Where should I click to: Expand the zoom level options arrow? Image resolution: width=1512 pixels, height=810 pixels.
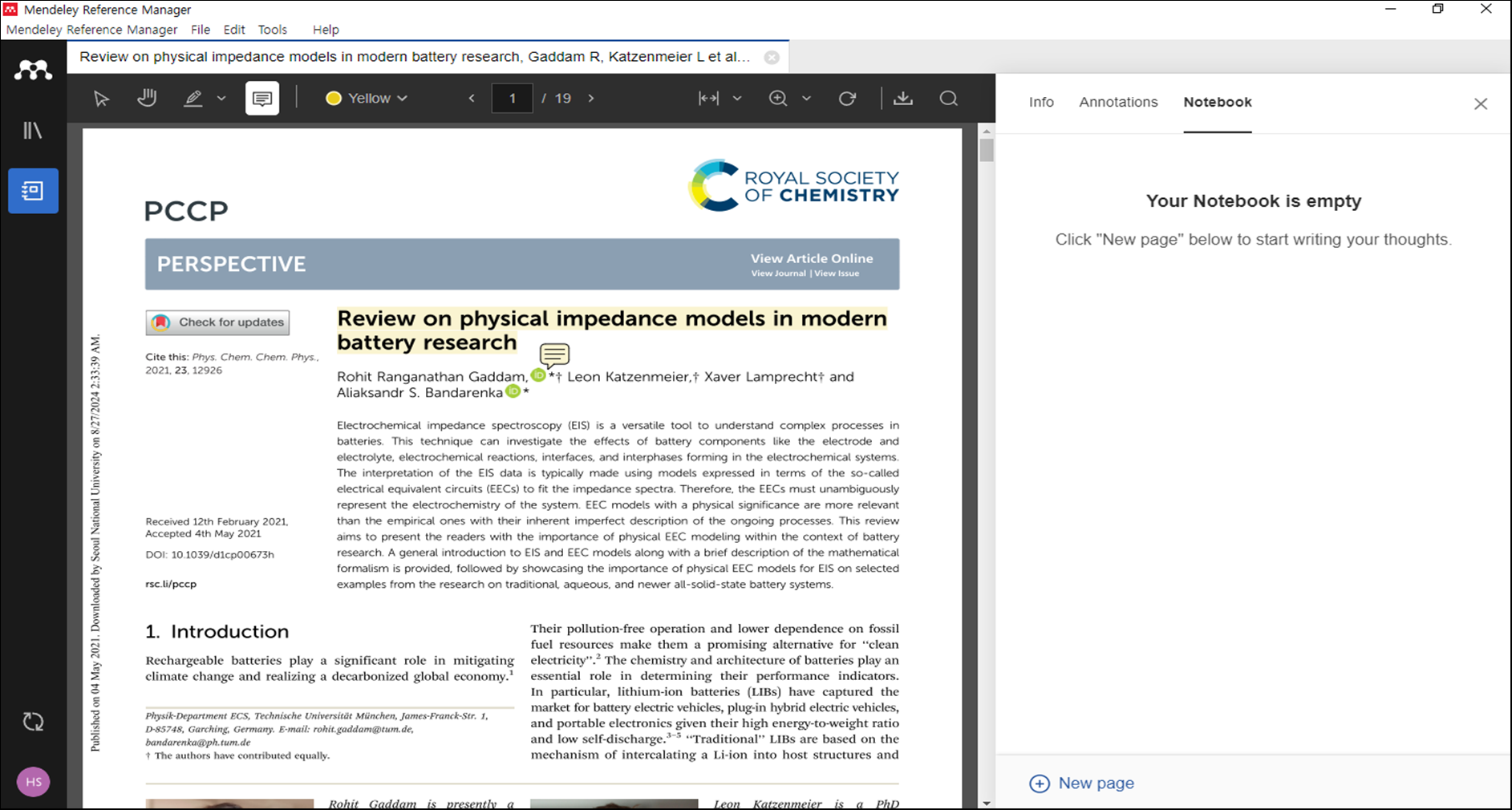click(x=807, y=98)
